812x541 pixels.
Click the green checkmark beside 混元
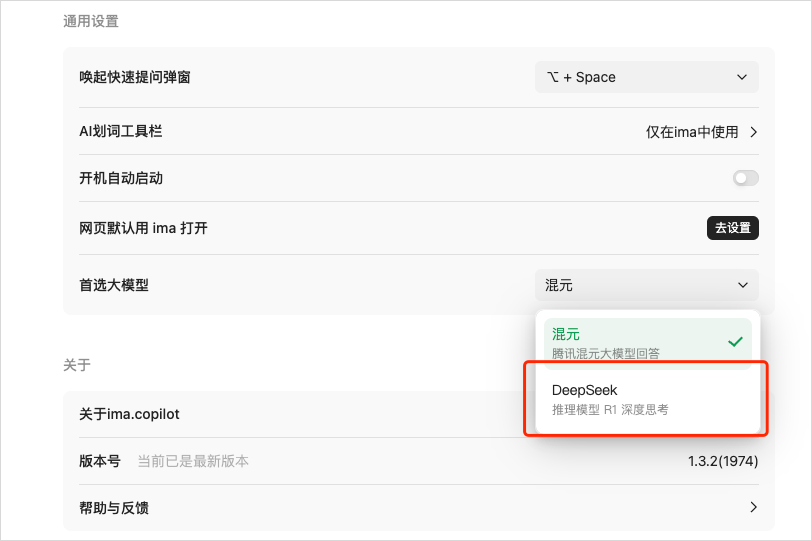click(x=735, y=342)
